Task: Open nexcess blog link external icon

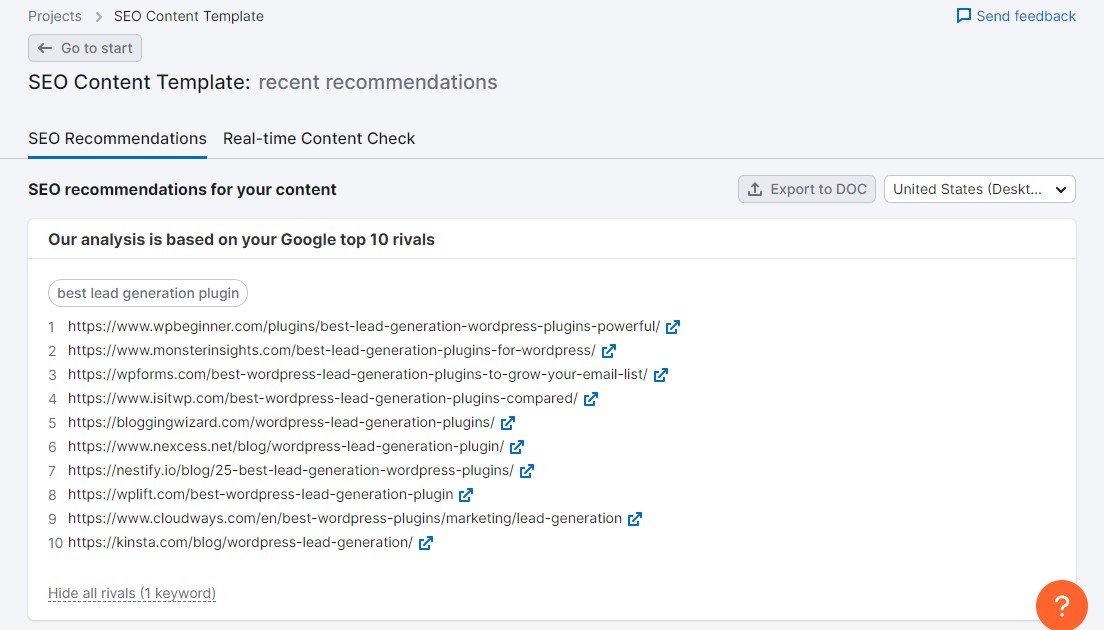Action: point(517,446)
